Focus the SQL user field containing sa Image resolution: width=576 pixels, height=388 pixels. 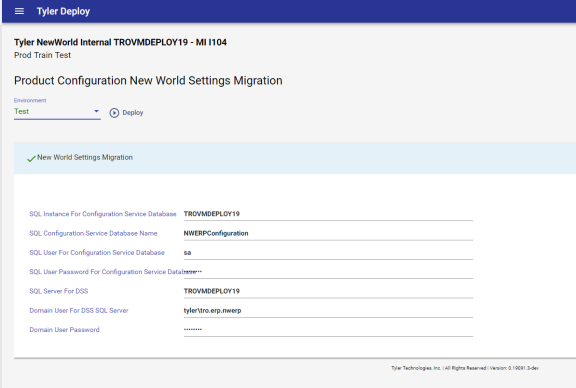coord(328,253)
